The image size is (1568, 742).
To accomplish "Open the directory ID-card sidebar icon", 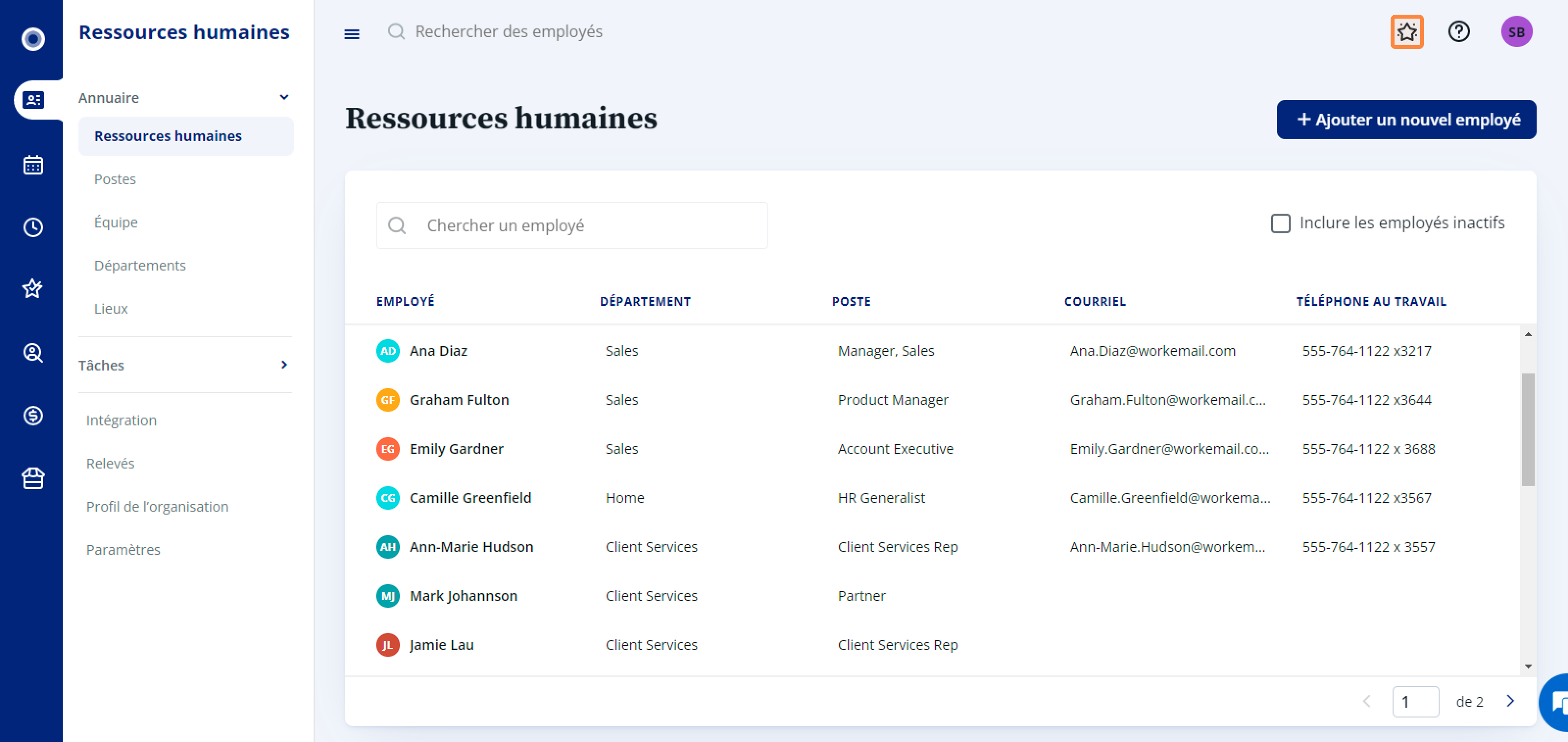I will pos(33,100).
